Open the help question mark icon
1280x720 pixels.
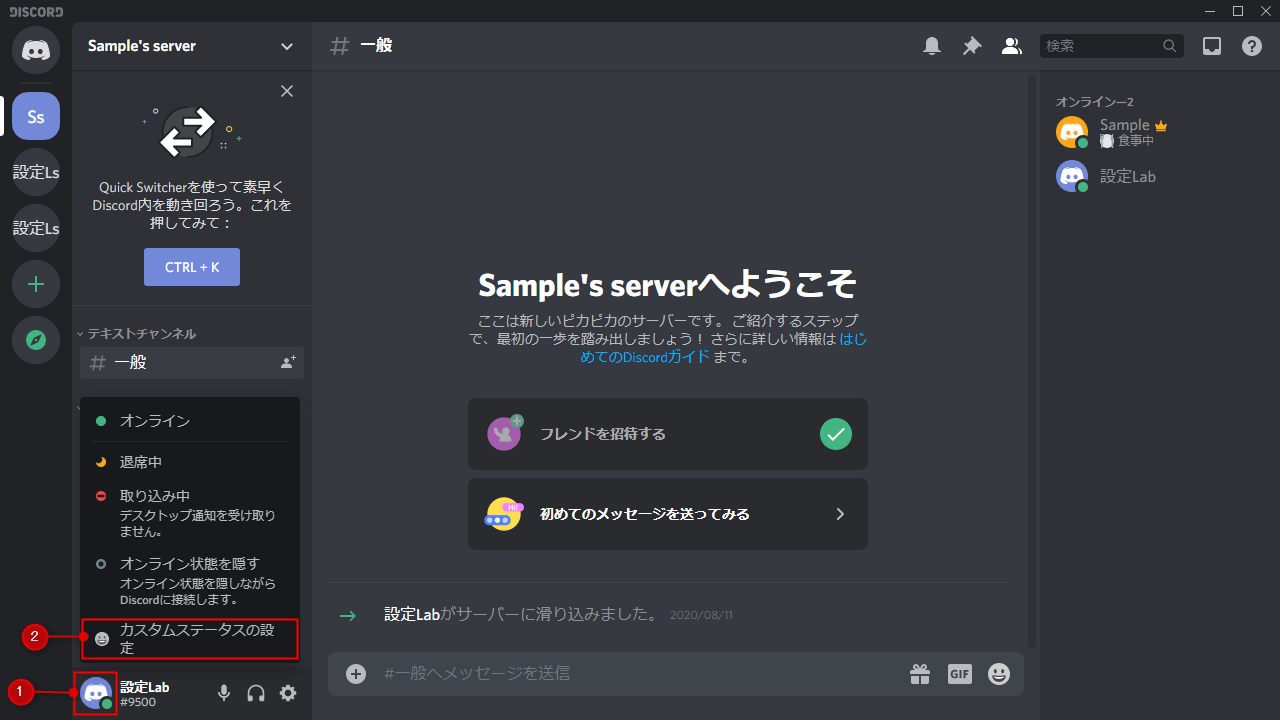1252,46
